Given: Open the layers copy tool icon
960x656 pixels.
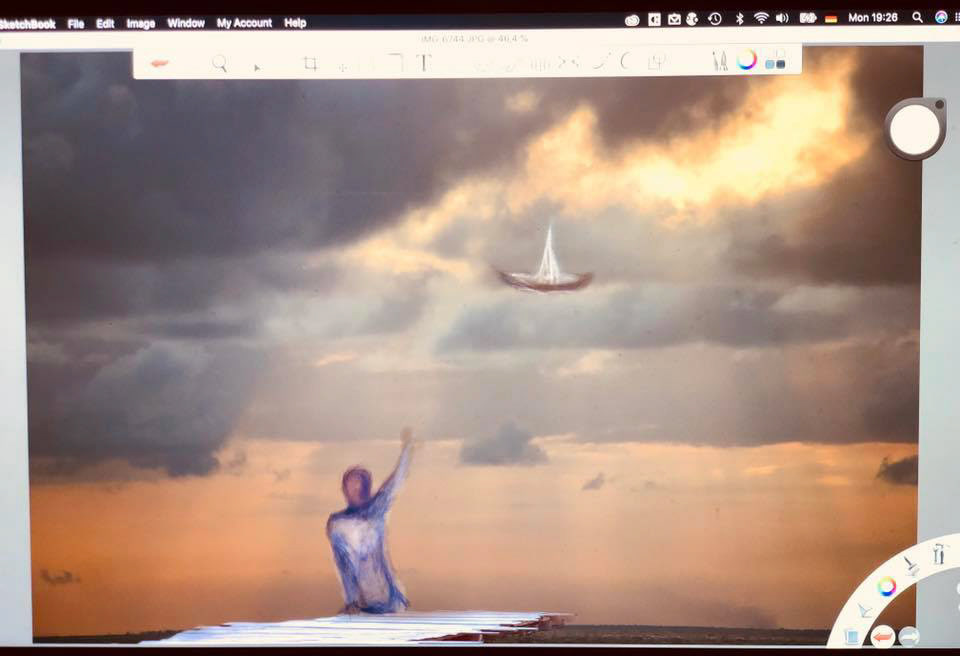Looking at the screenshot, I should point(656,62).
